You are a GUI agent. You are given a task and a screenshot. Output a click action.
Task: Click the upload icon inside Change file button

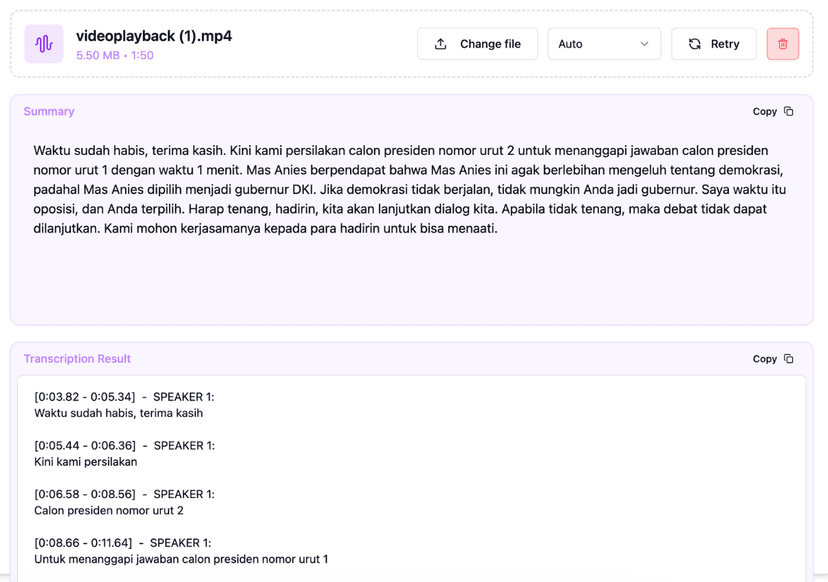click(439, 43)
